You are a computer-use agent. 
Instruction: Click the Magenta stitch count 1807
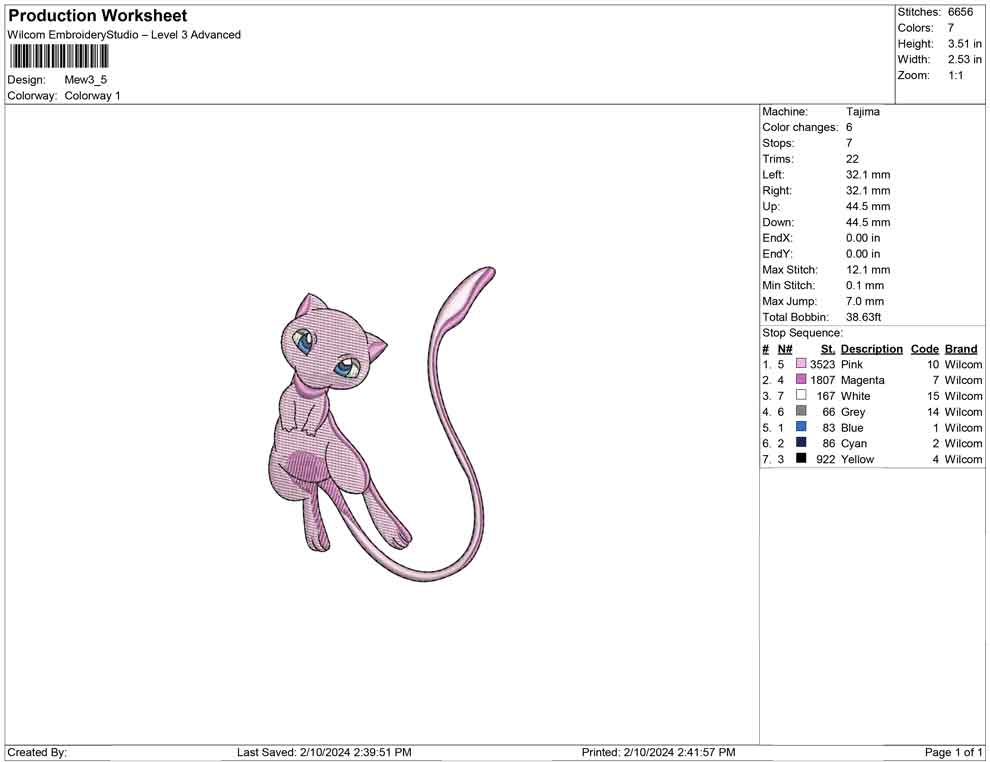(823, 380)
